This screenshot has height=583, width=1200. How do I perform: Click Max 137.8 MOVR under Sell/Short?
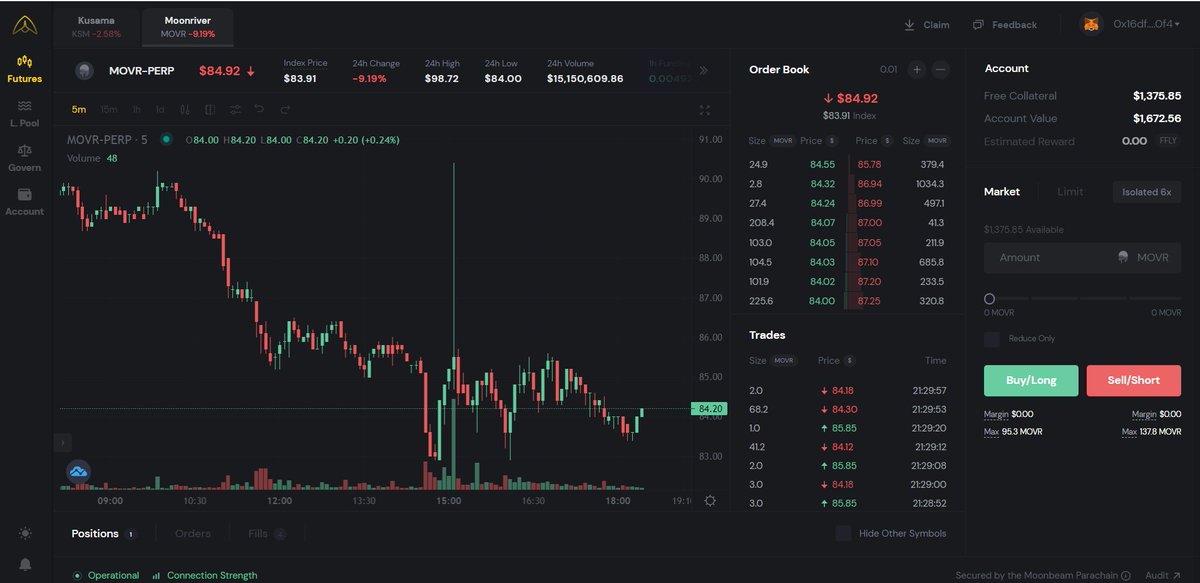tap(1152, 431)
